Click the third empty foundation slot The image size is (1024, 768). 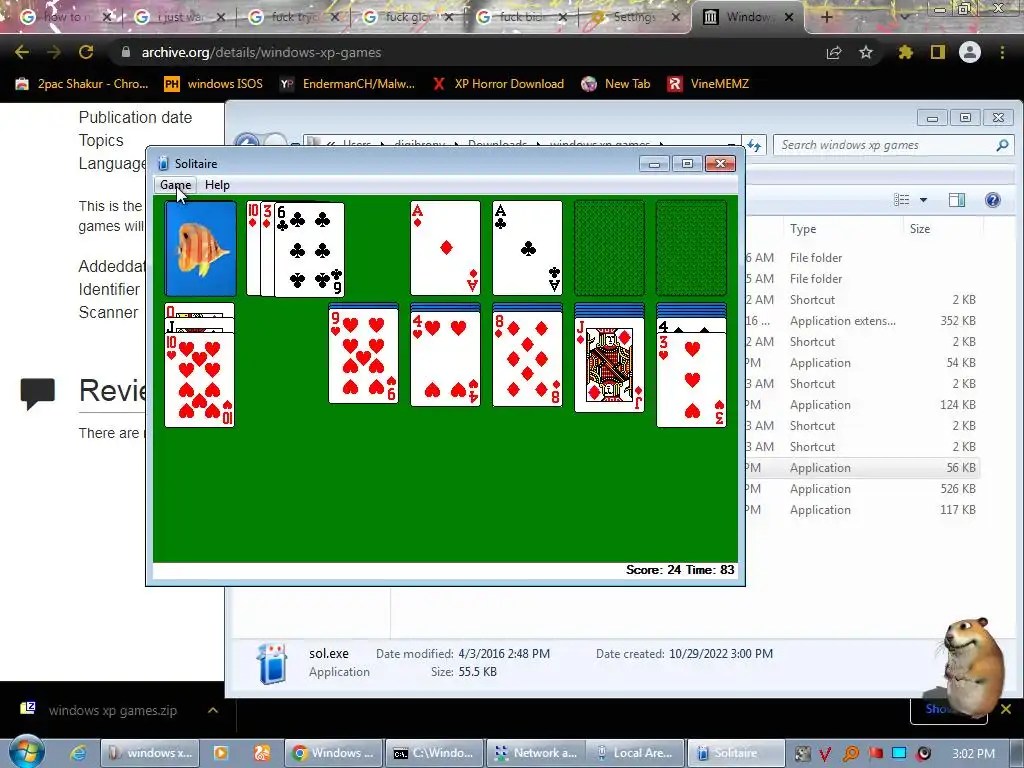coord(609,248)
